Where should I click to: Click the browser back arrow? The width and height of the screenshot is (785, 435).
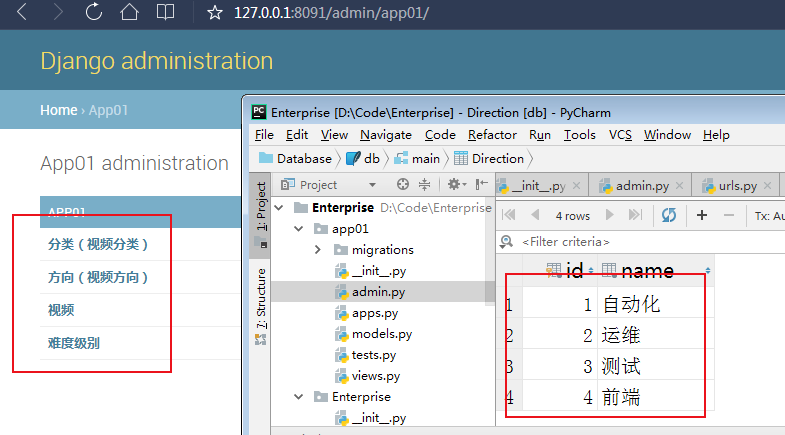tap(22, 12)
